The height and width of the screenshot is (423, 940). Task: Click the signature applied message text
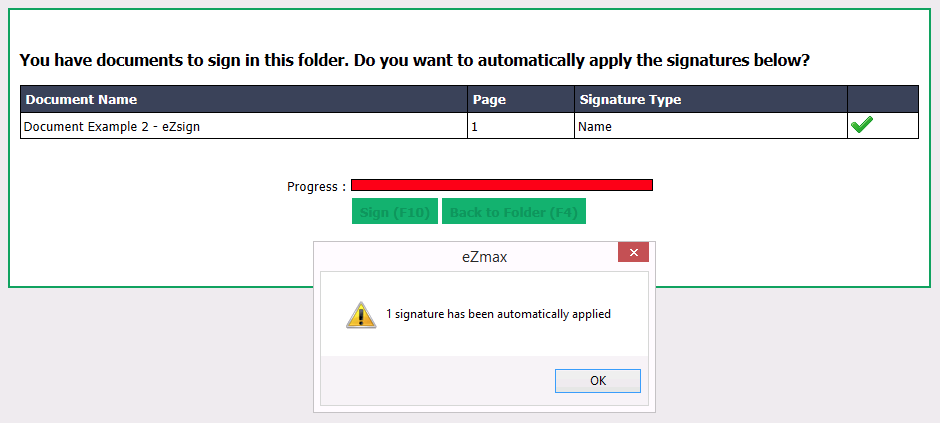coord(498,314)
